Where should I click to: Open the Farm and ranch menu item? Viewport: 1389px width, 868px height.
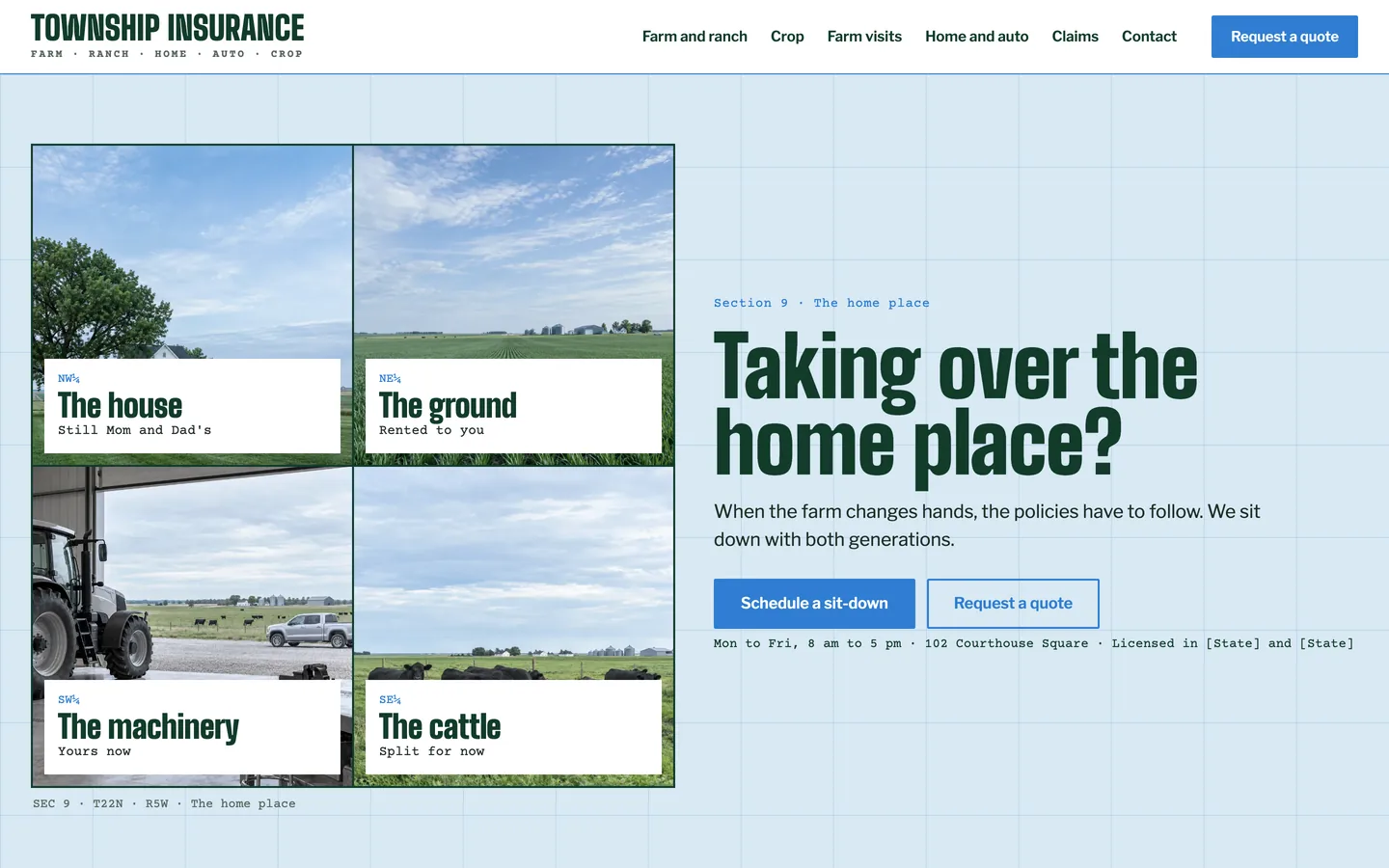click(x=694, y=37)
